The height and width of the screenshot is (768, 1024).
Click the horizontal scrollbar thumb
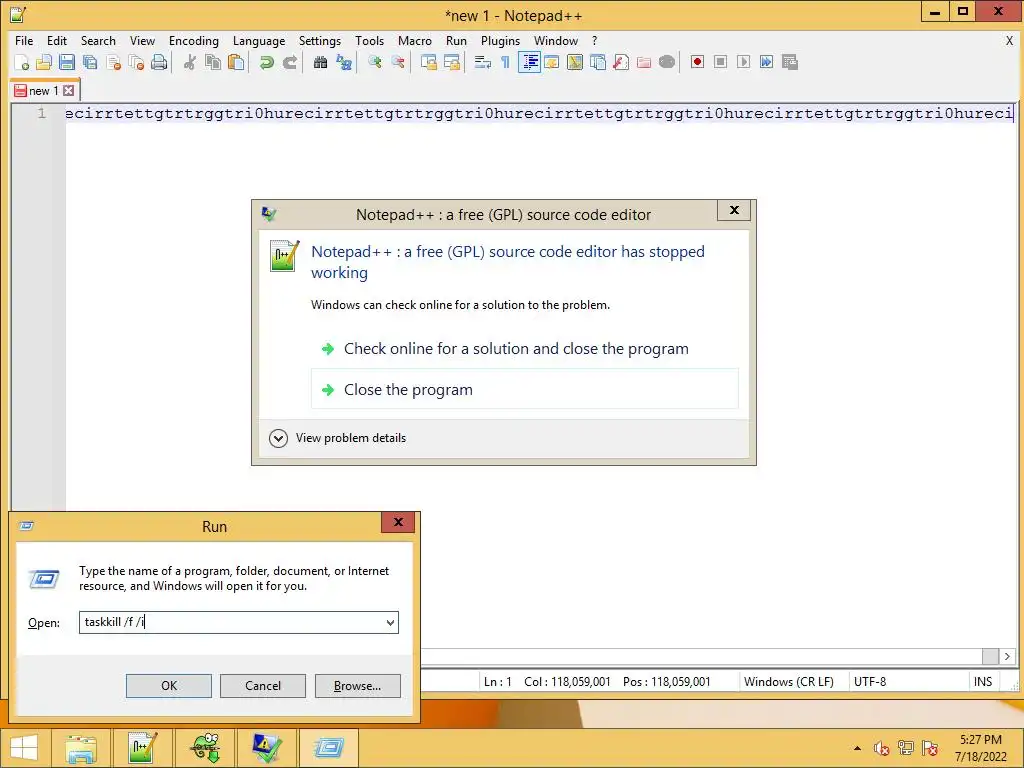[x=990, y=656]
